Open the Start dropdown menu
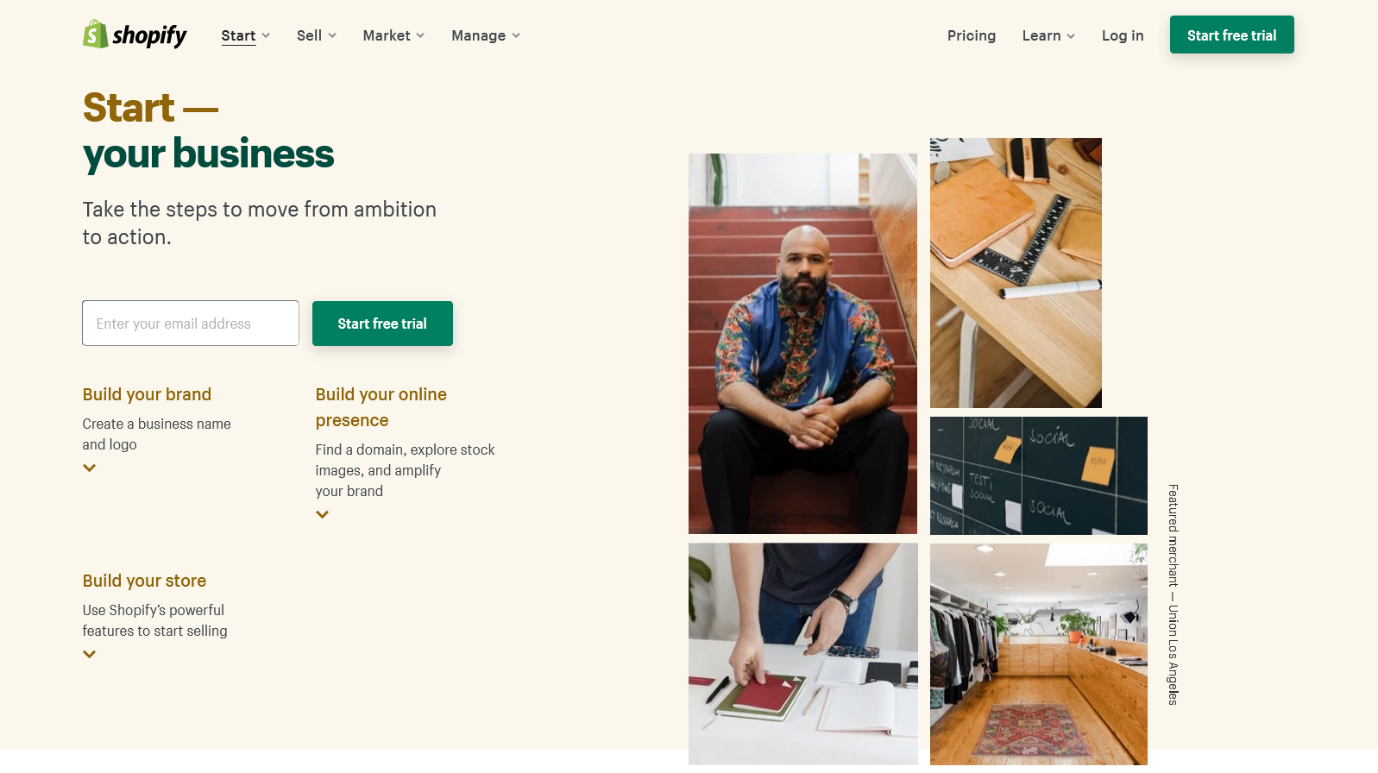The width and height of the screenshot is (1378, 773). [x=246, y=35]
